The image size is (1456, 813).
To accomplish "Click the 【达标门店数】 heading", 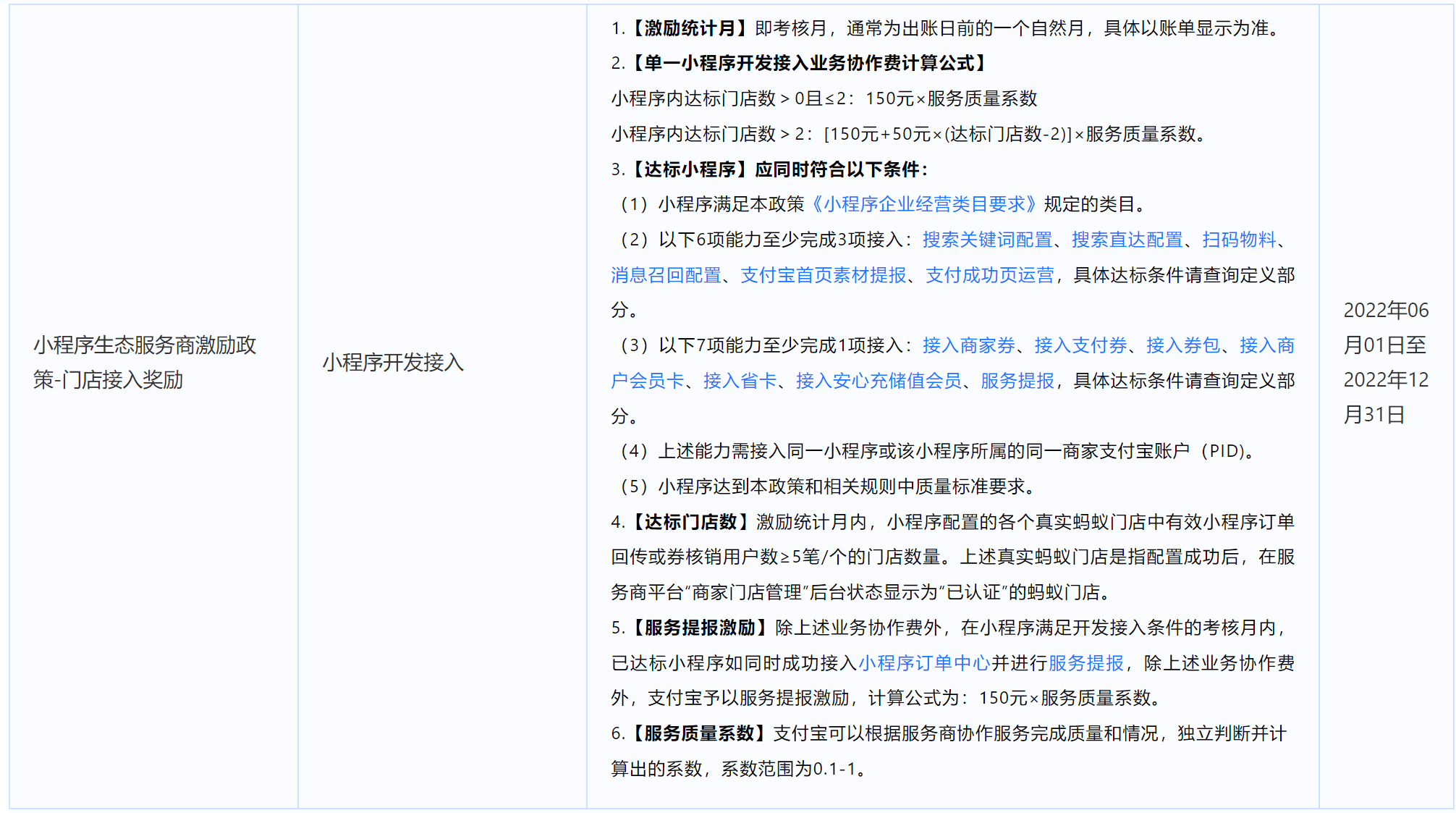I will point(690,522).
